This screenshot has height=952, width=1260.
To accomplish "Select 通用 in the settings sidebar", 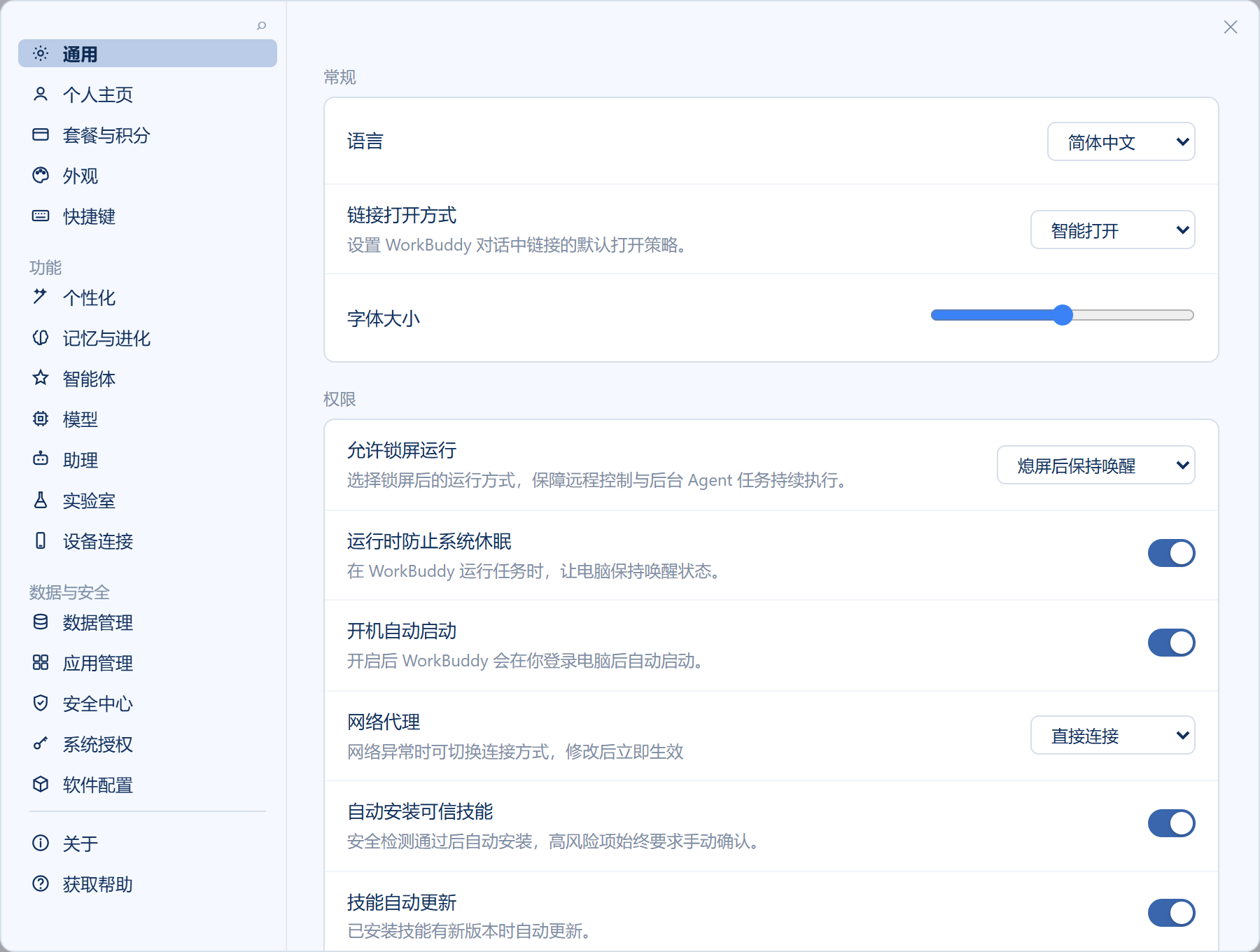I will coord(148,54).
